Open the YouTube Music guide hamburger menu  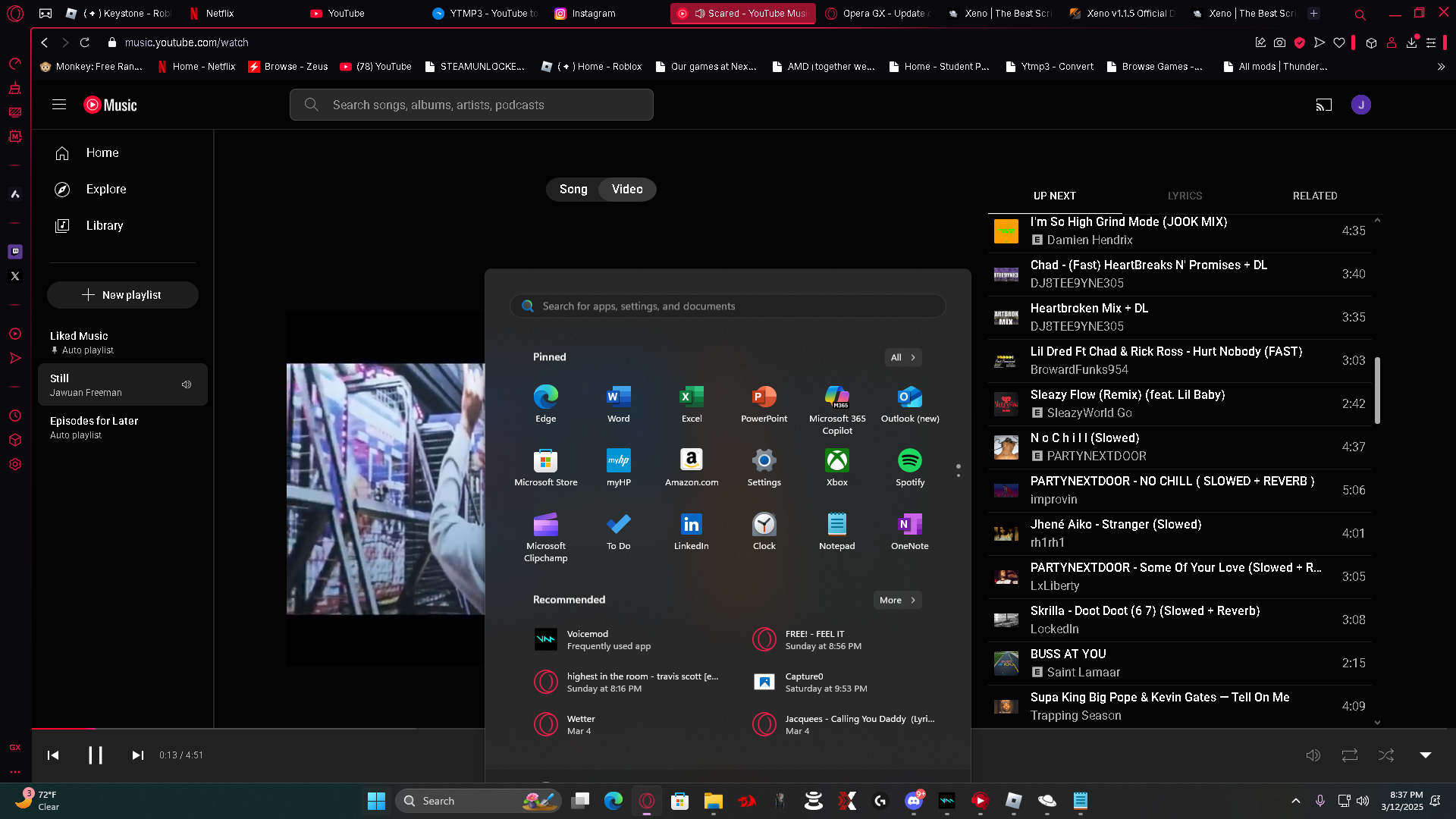click(59, 105)
